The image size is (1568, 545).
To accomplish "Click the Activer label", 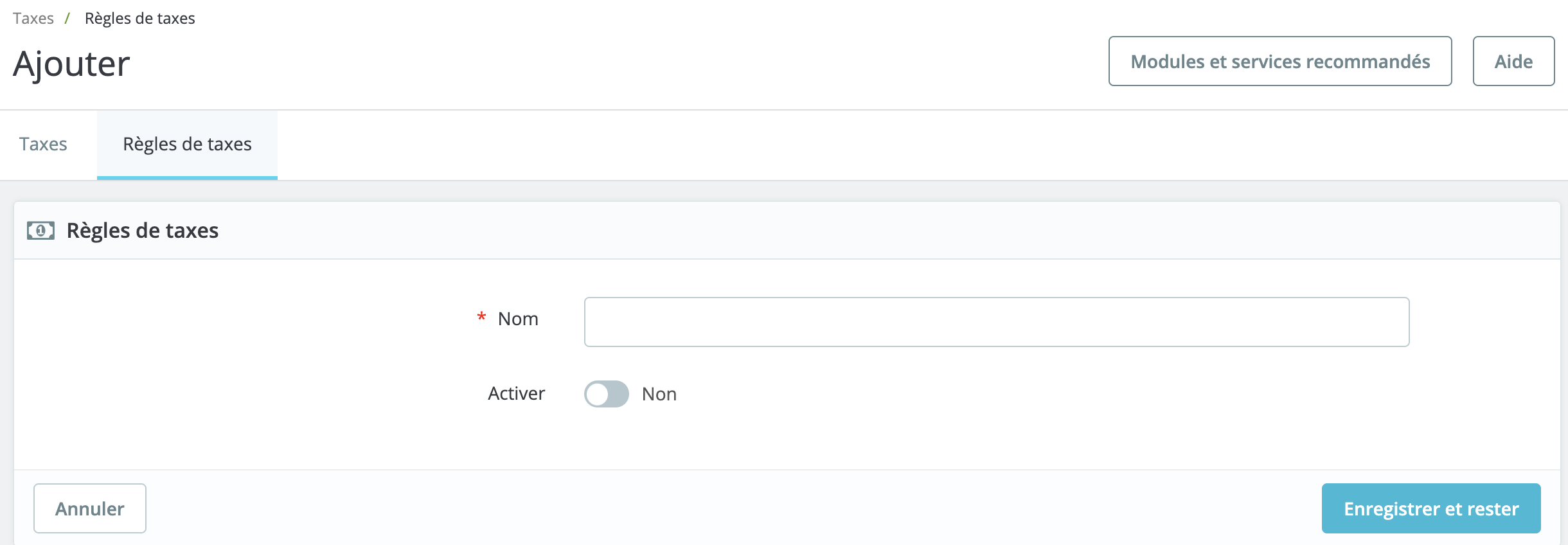I will point(516,393).
